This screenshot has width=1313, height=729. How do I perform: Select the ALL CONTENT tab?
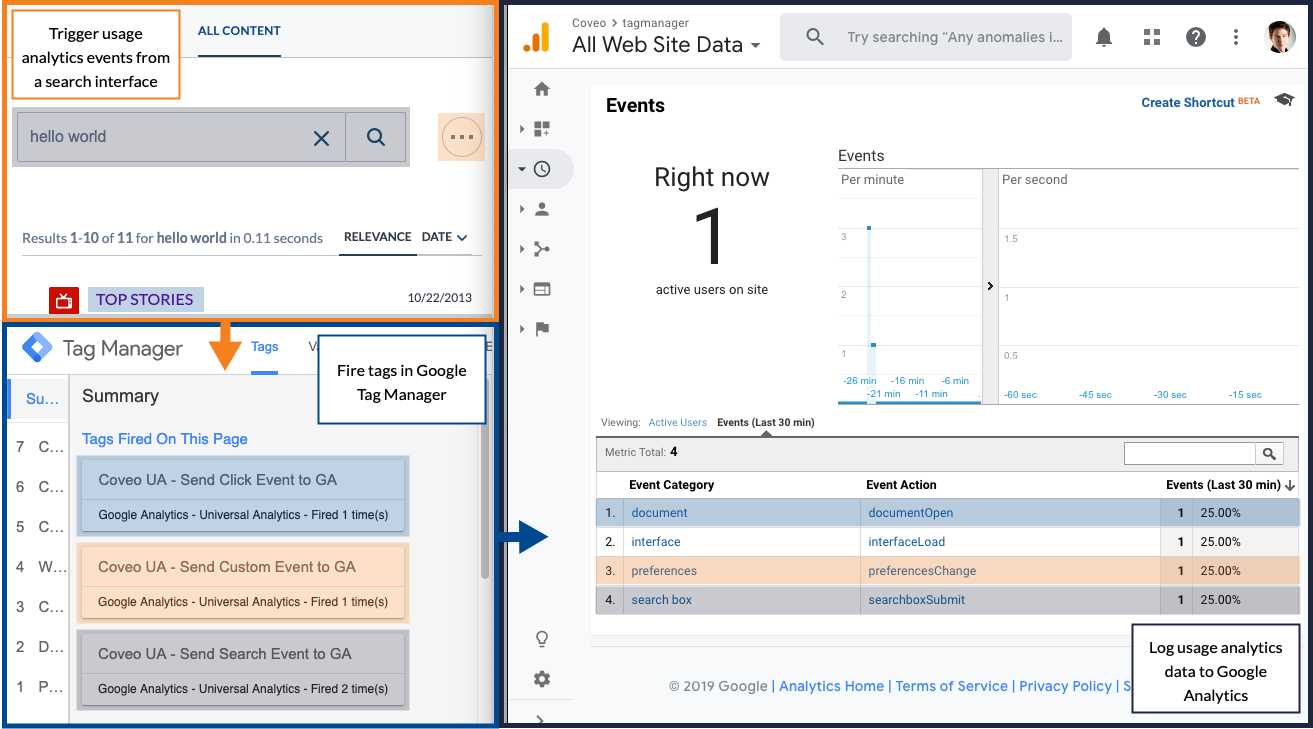coord(239,31)
